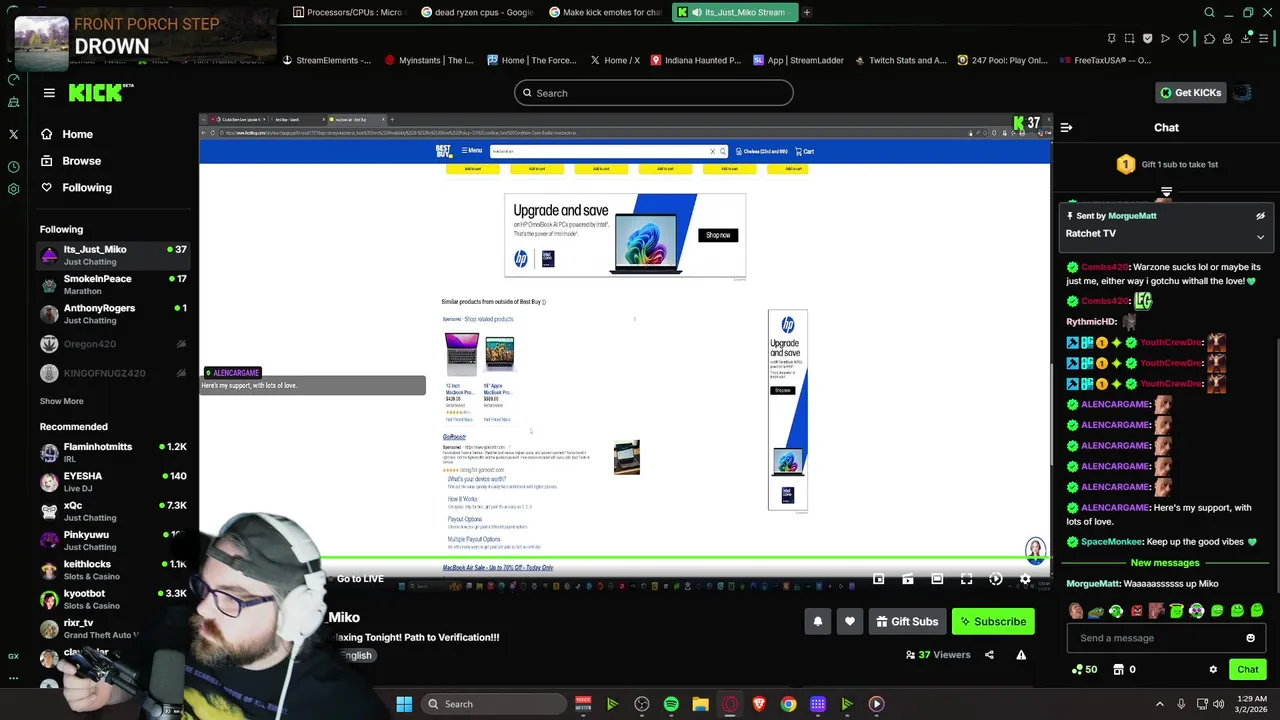The width and height of the screenshot is (1280, 720).
Task: Open the chat shop icon showing 0
Action: [1124, 669]
